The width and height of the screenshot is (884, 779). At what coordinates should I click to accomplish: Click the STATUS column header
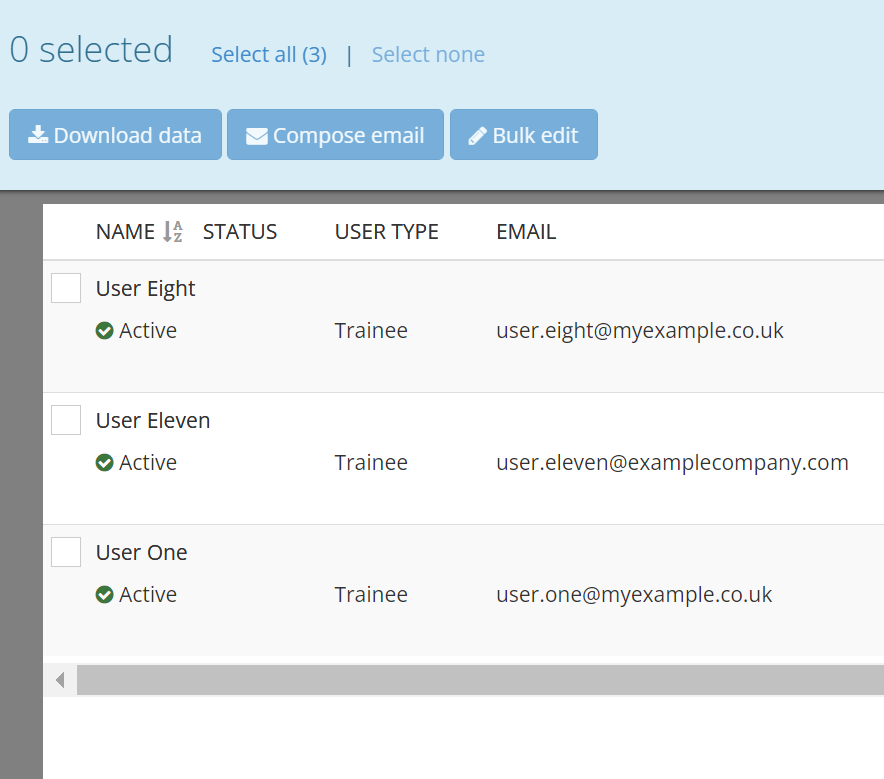tap(240, 232)
